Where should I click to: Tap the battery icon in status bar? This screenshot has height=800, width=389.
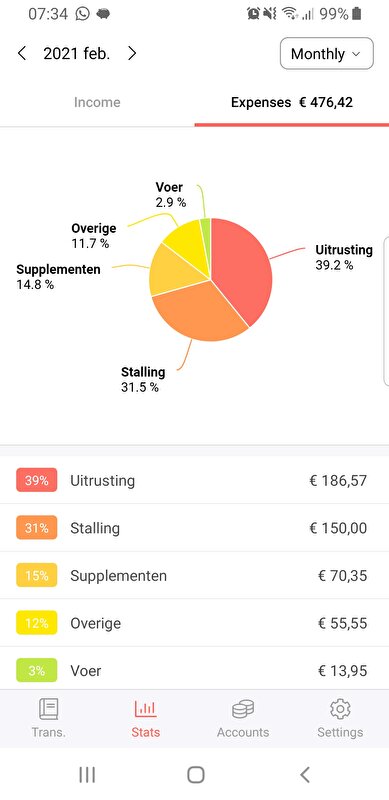click(356, 14)
